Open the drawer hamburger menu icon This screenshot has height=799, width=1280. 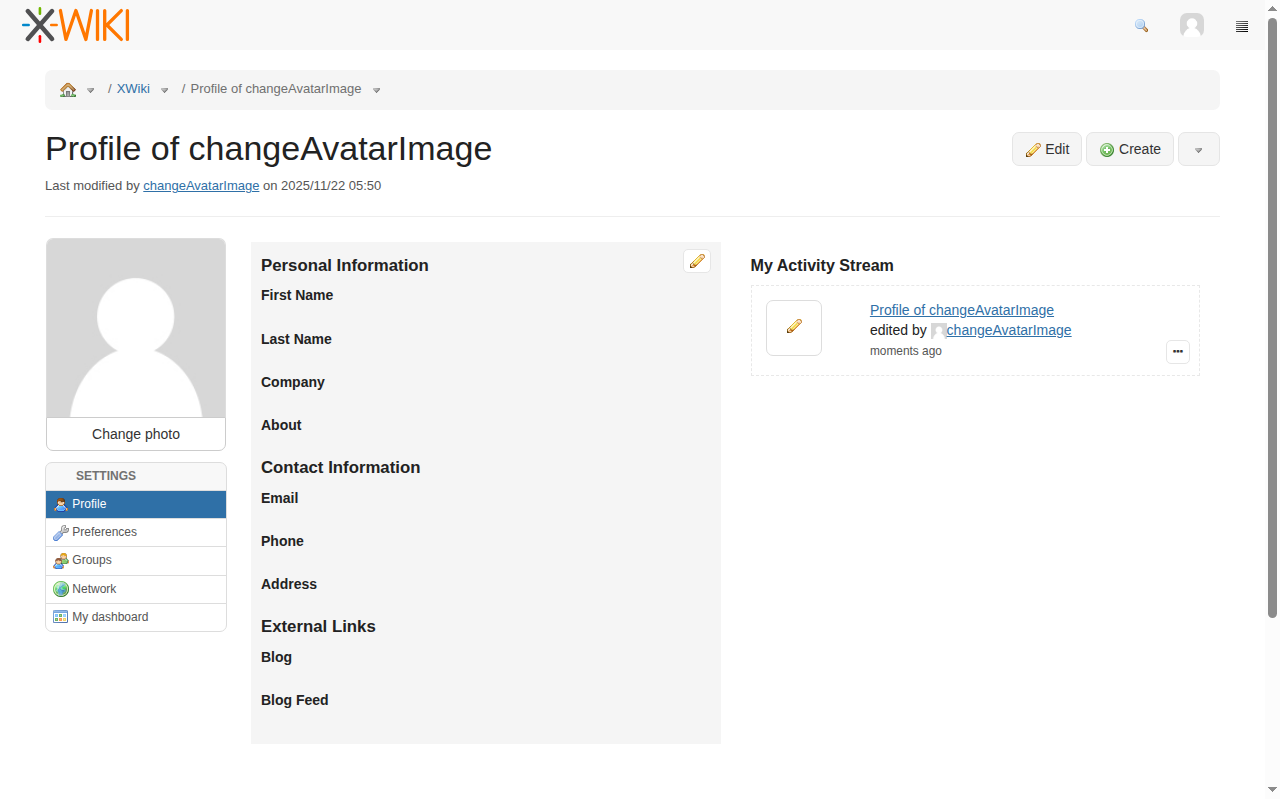1242,27
